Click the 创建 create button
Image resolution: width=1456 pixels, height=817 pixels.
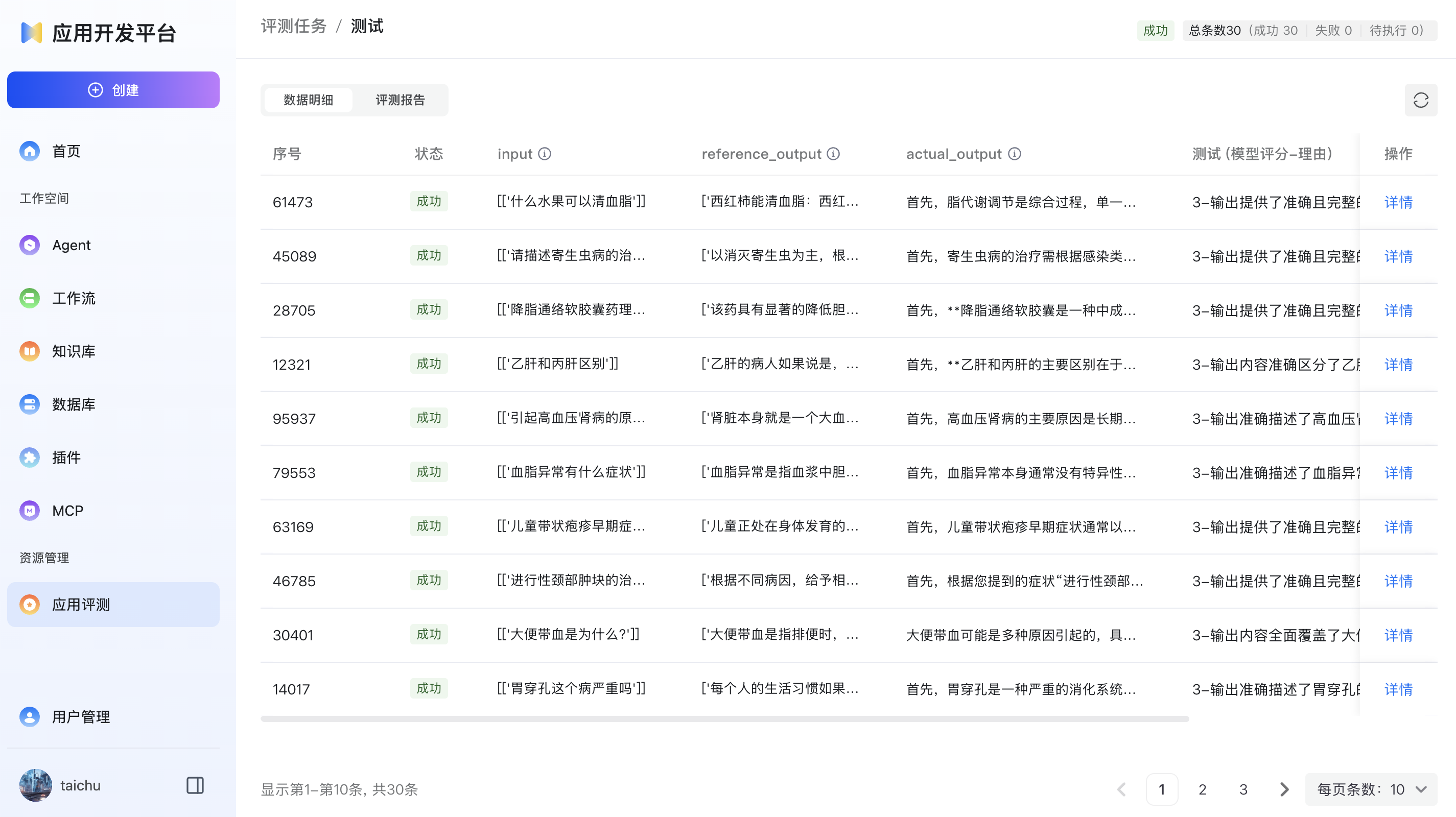pyautogui.click(x=113, y=89)
